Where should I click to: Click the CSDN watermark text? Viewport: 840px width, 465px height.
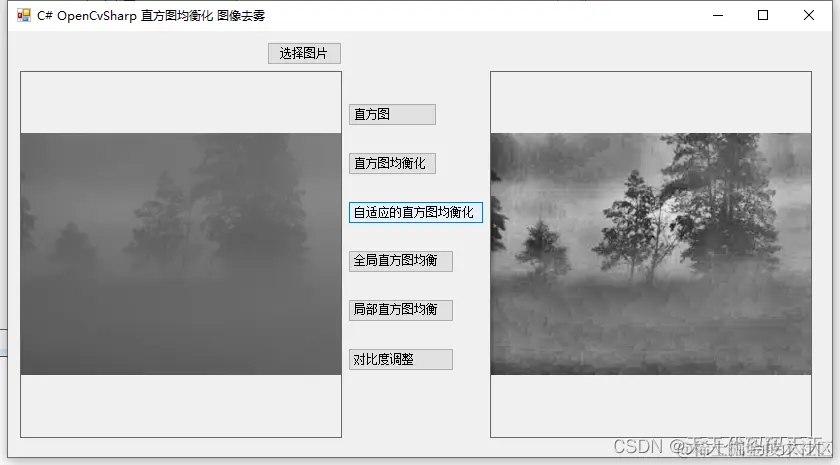coord(719,446)
